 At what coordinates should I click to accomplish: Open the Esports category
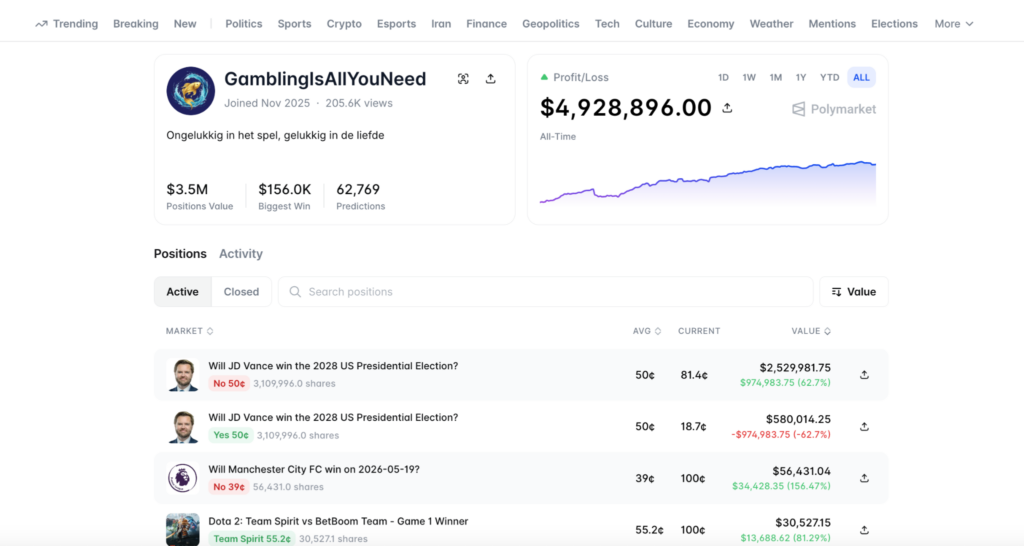click(x=396, y=24)
